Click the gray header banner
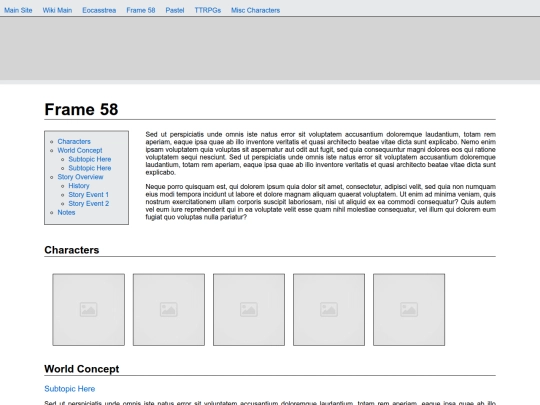Viewport: 540px width, 405px height. pyautogui.click(x=270, y=49)
